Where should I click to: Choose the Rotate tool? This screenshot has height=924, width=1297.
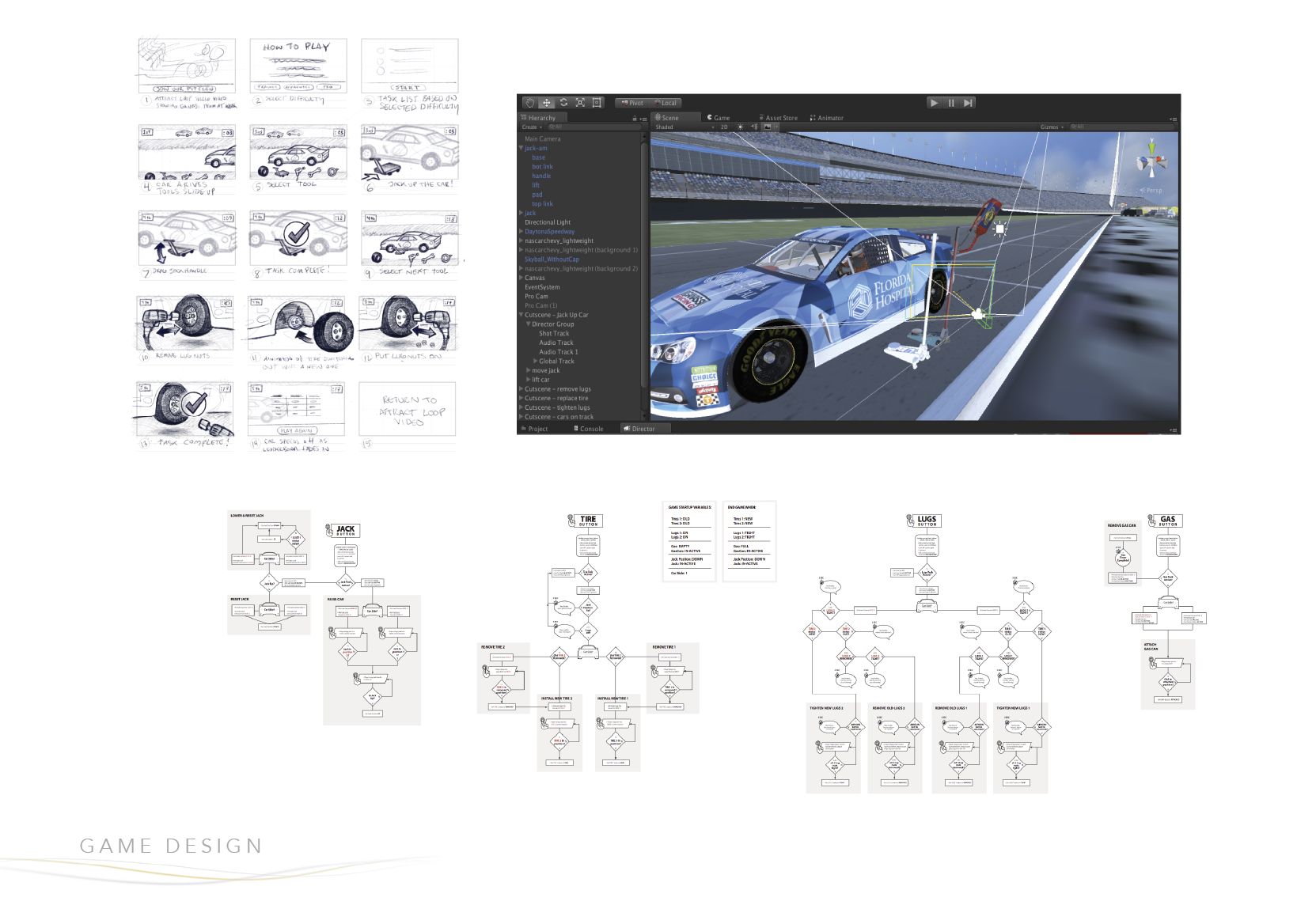tap(563, 103)
